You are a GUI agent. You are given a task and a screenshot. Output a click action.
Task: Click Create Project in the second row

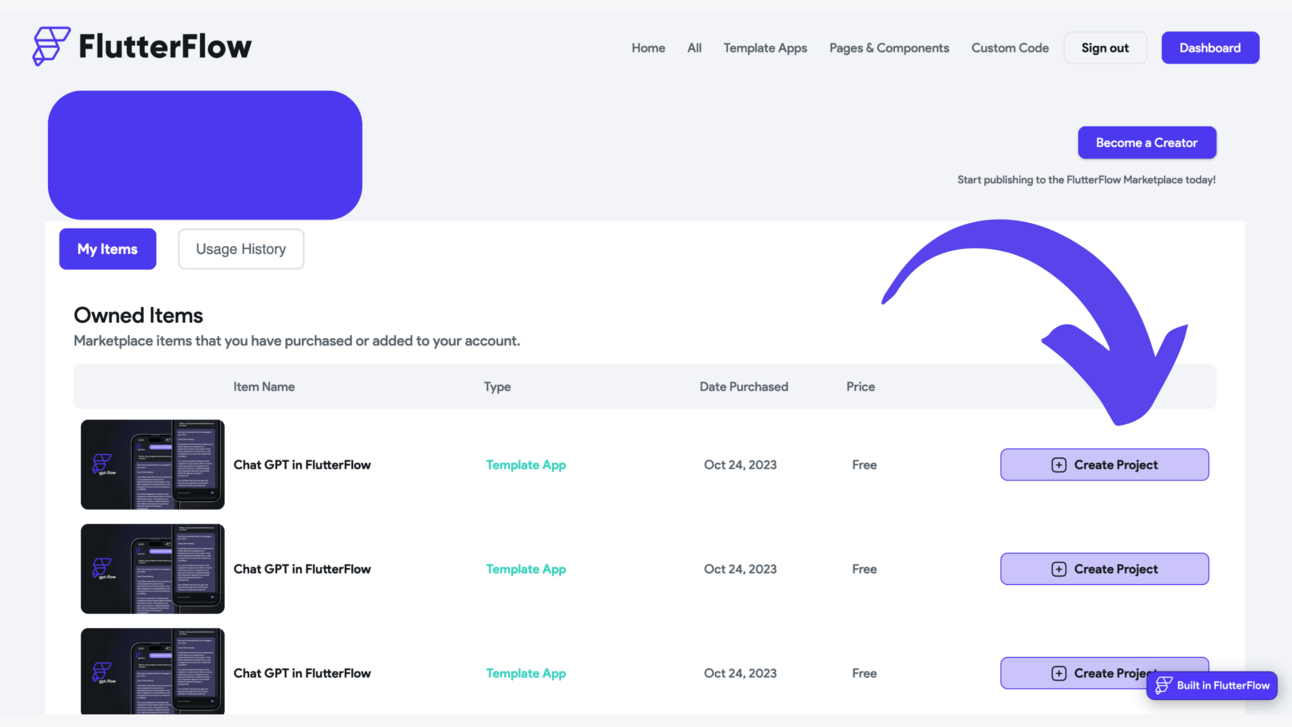(1105, 569)
